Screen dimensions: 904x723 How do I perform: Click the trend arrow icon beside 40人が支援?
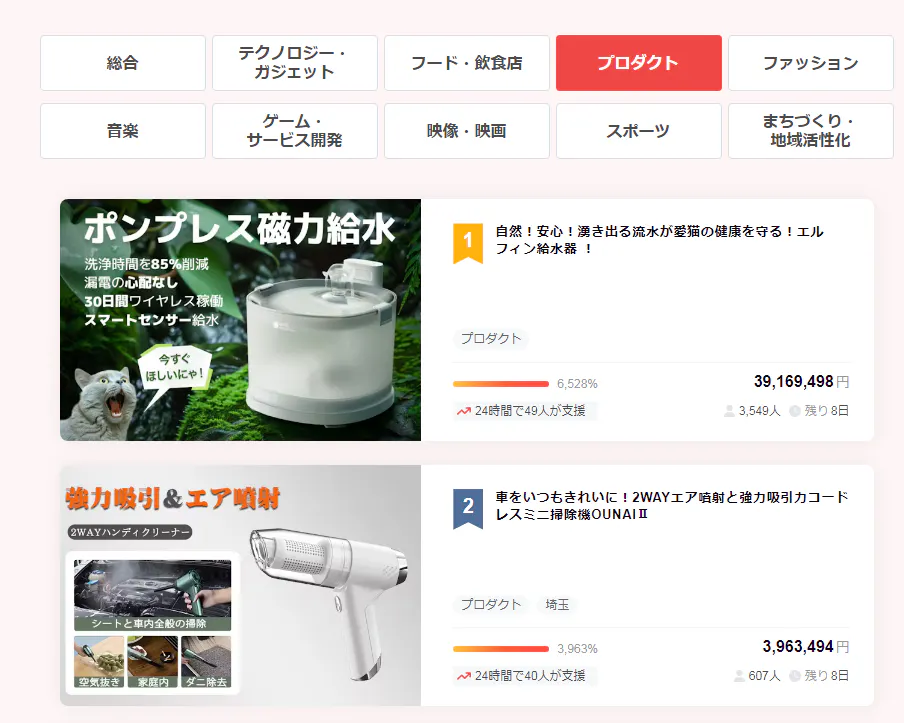[x=464, y=676]
